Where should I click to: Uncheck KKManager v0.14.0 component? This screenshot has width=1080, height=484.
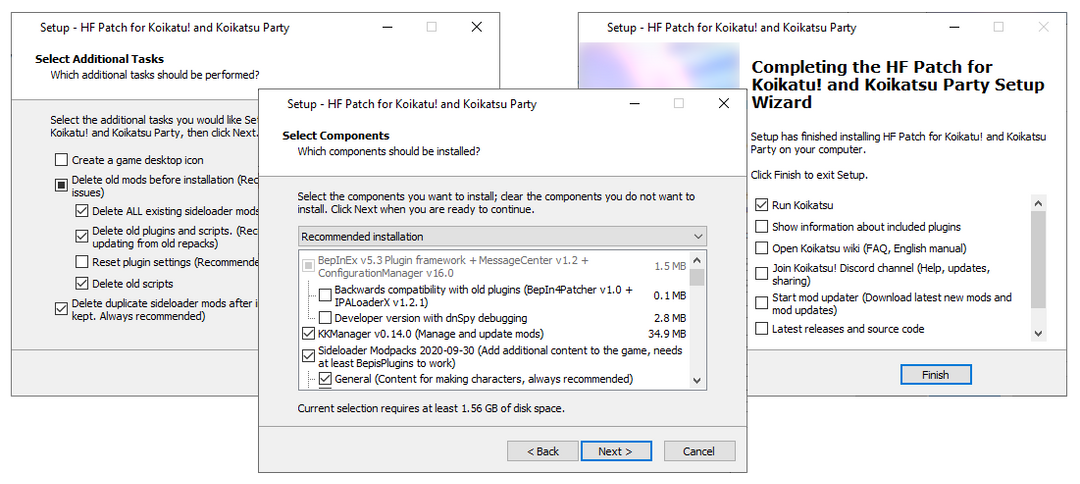tap(309, 334)
